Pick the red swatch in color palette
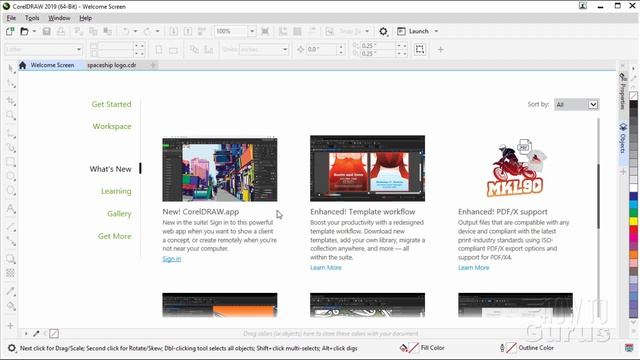 633,229
